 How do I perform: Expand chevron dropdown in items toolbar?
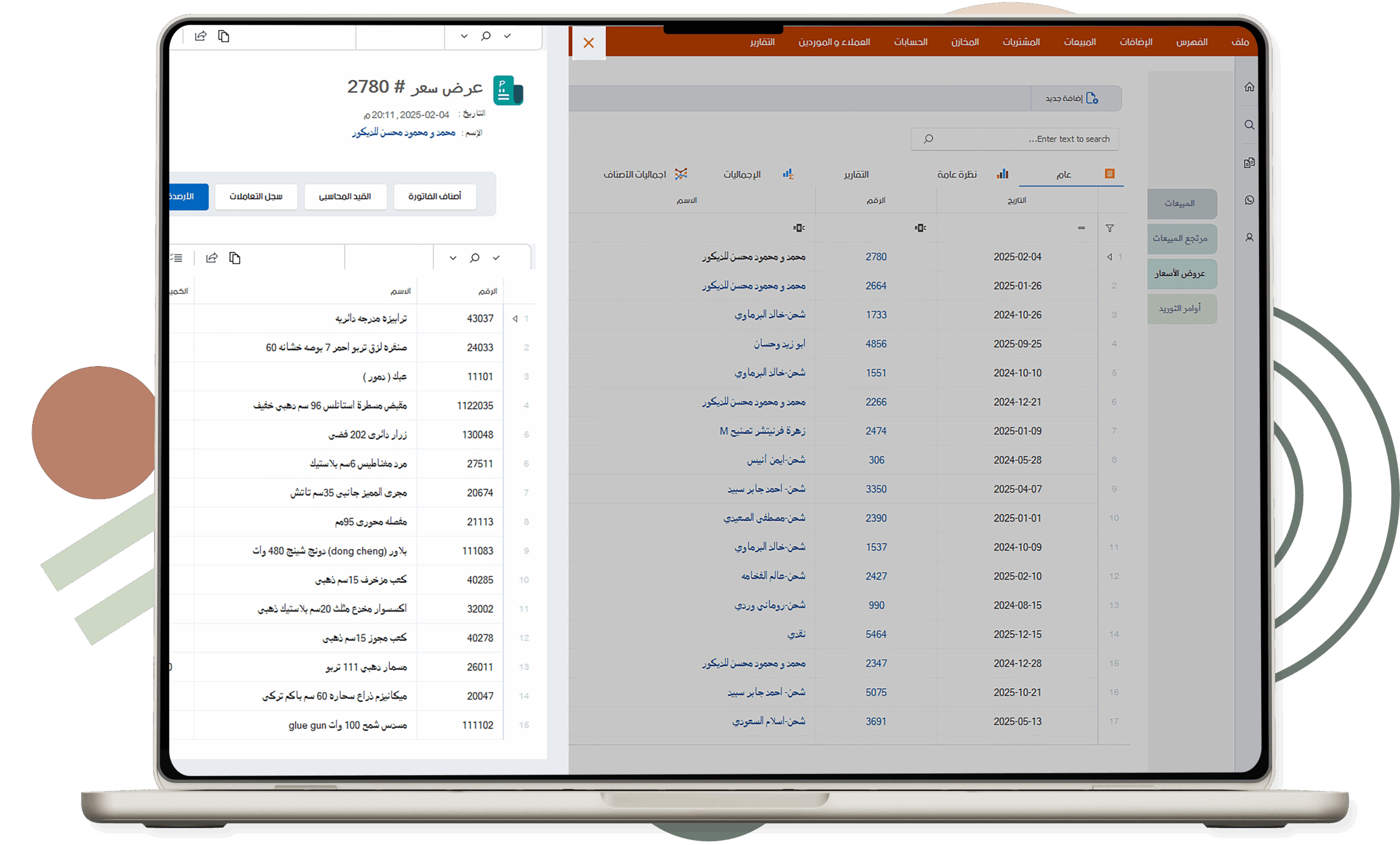tap(453, 258)
